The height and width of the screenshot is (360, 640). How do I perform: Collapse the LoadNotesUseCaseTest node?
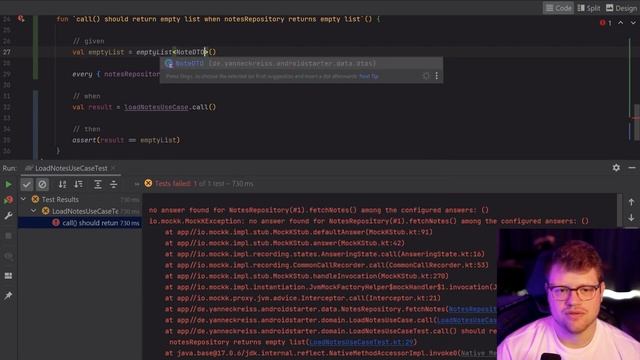click(33, 211)
